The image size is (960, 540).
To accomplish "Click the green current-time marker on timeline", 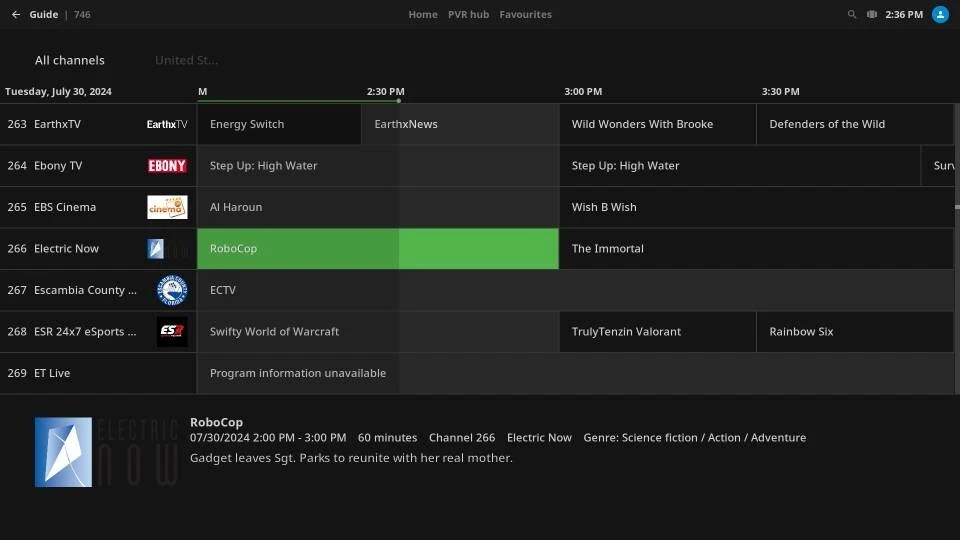I will [398, 100].
